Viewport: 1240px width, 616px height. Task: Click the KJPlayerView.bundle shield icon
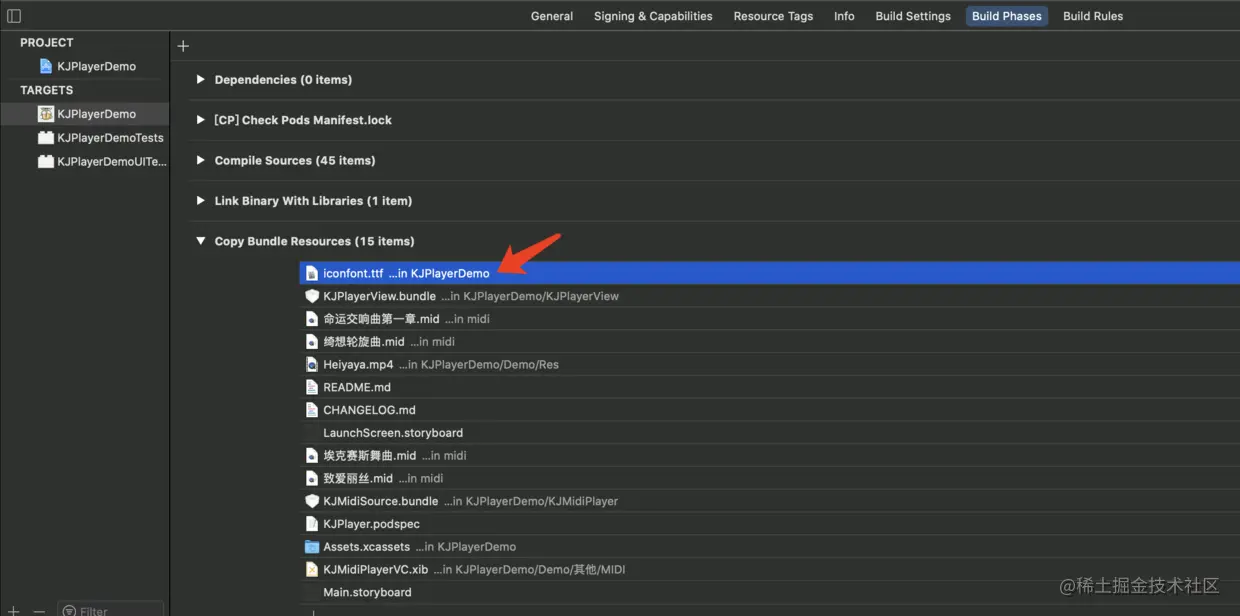pyautogui.click(x=312, y=296)
